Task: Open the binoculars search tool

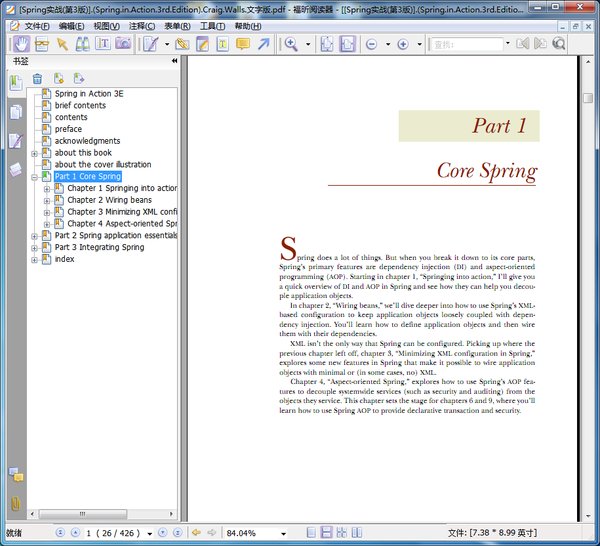Action: tap(82, 44)
